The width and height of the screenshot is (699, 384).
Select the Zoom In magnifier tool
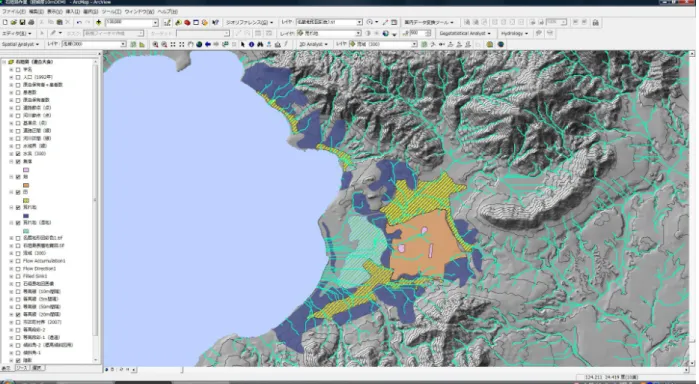coord(155,44)
